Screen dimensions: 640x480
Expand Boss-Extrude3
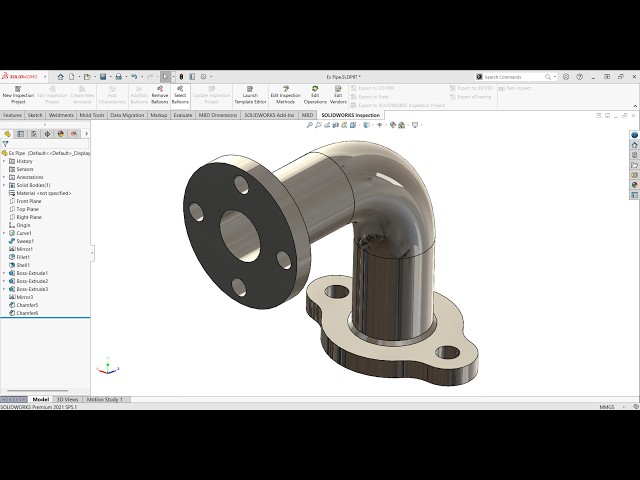click(4, 289)
